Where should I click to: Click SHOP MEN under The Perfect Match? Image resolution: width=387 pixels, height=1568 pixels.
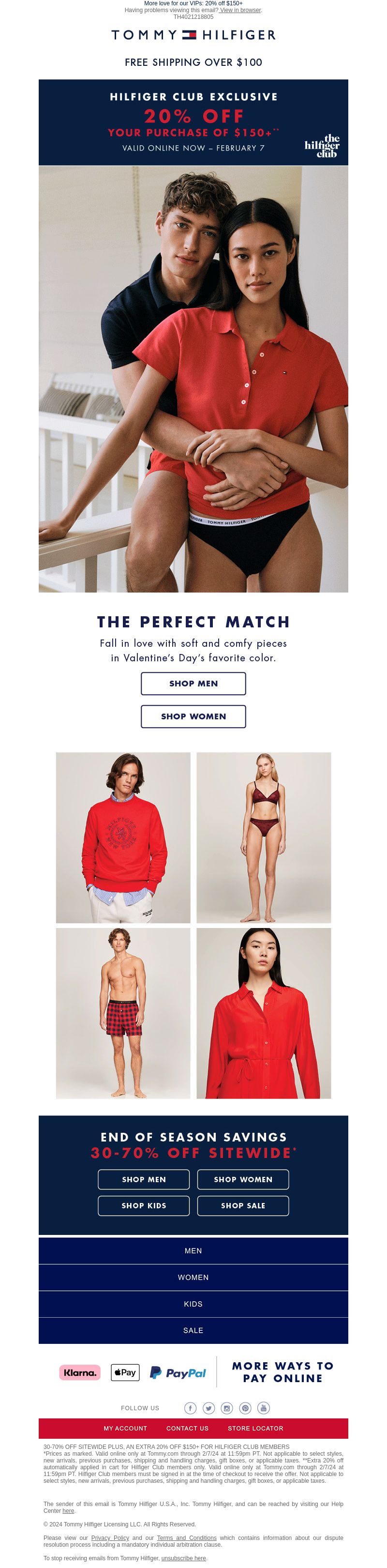tap(193, 684)
